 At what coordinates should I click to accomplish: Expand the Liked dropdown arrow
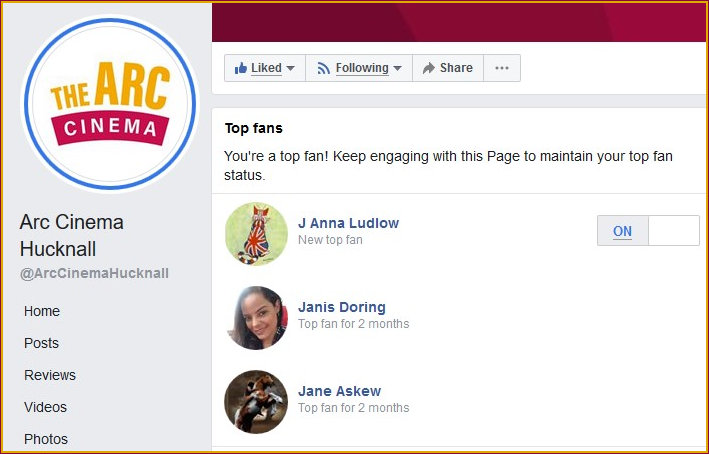[x=291, y=68]
